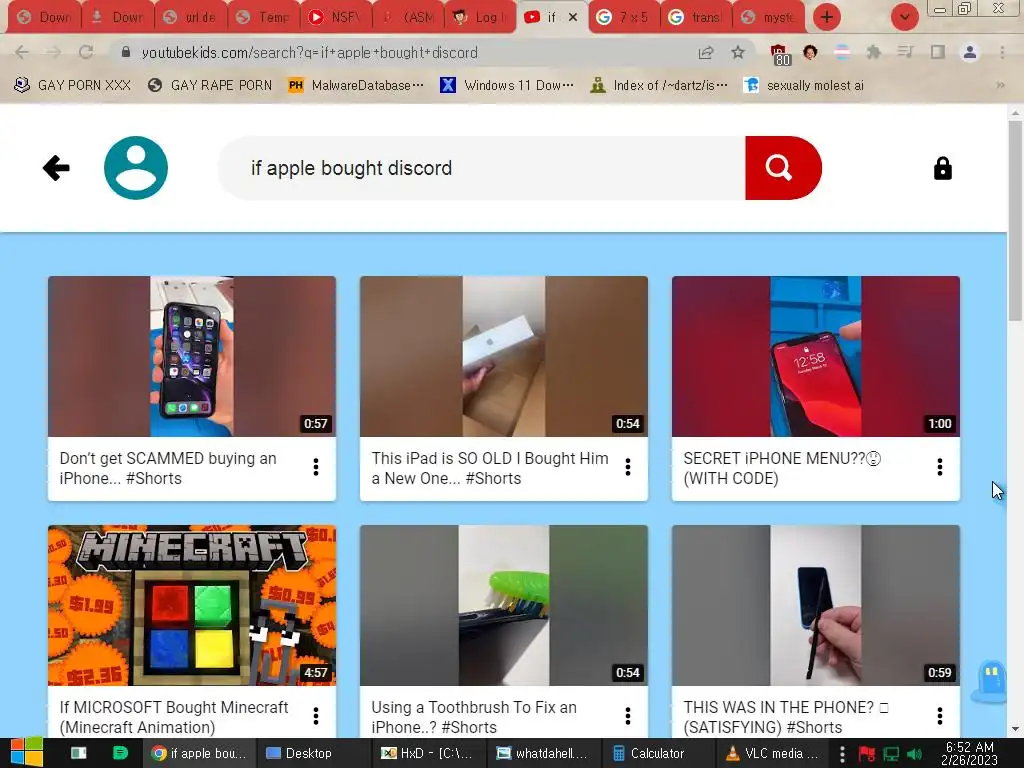Screen dimensions: 1024x768
Task: Click the network tray icon
Action: (x=891, y=754)
